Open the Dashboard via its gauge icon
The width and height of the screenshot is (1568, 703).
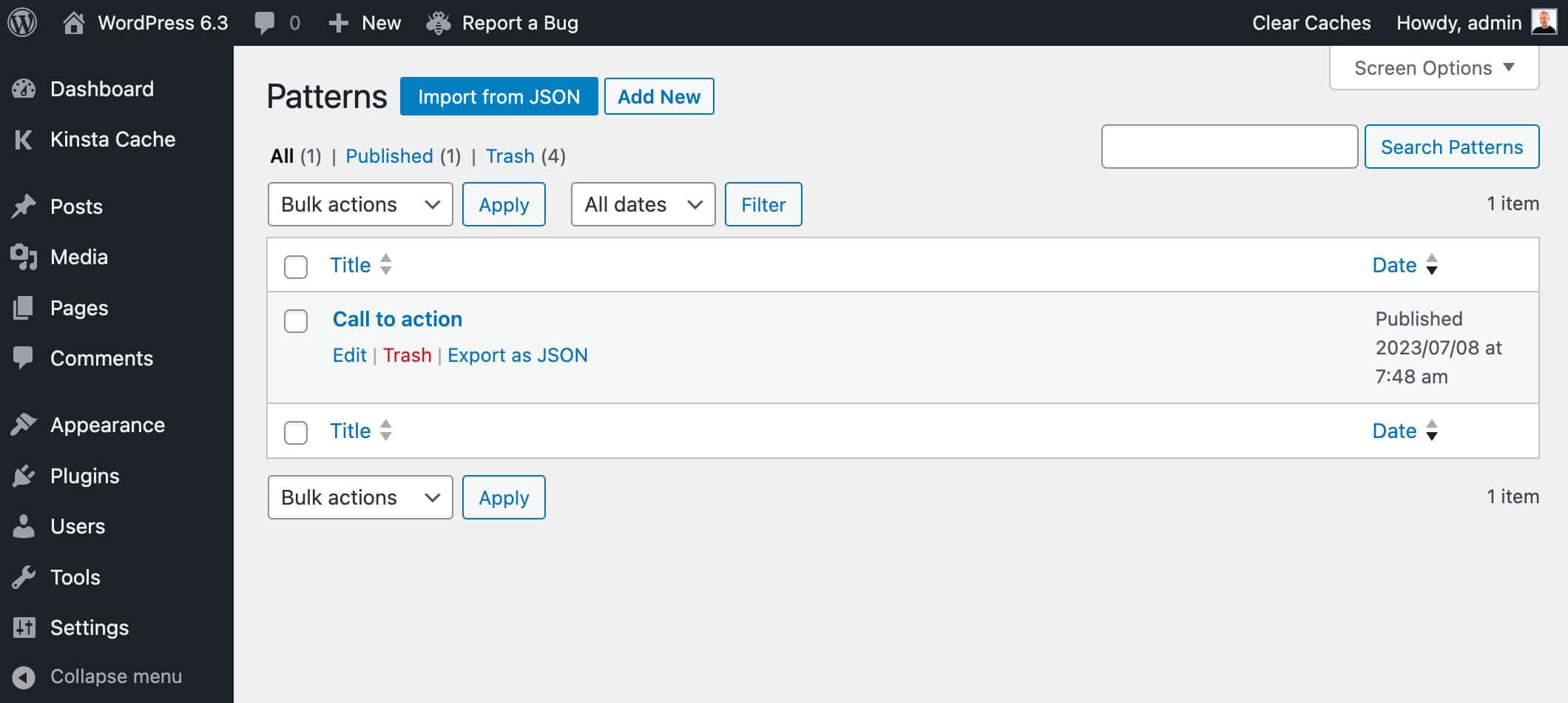coord(24,88)
